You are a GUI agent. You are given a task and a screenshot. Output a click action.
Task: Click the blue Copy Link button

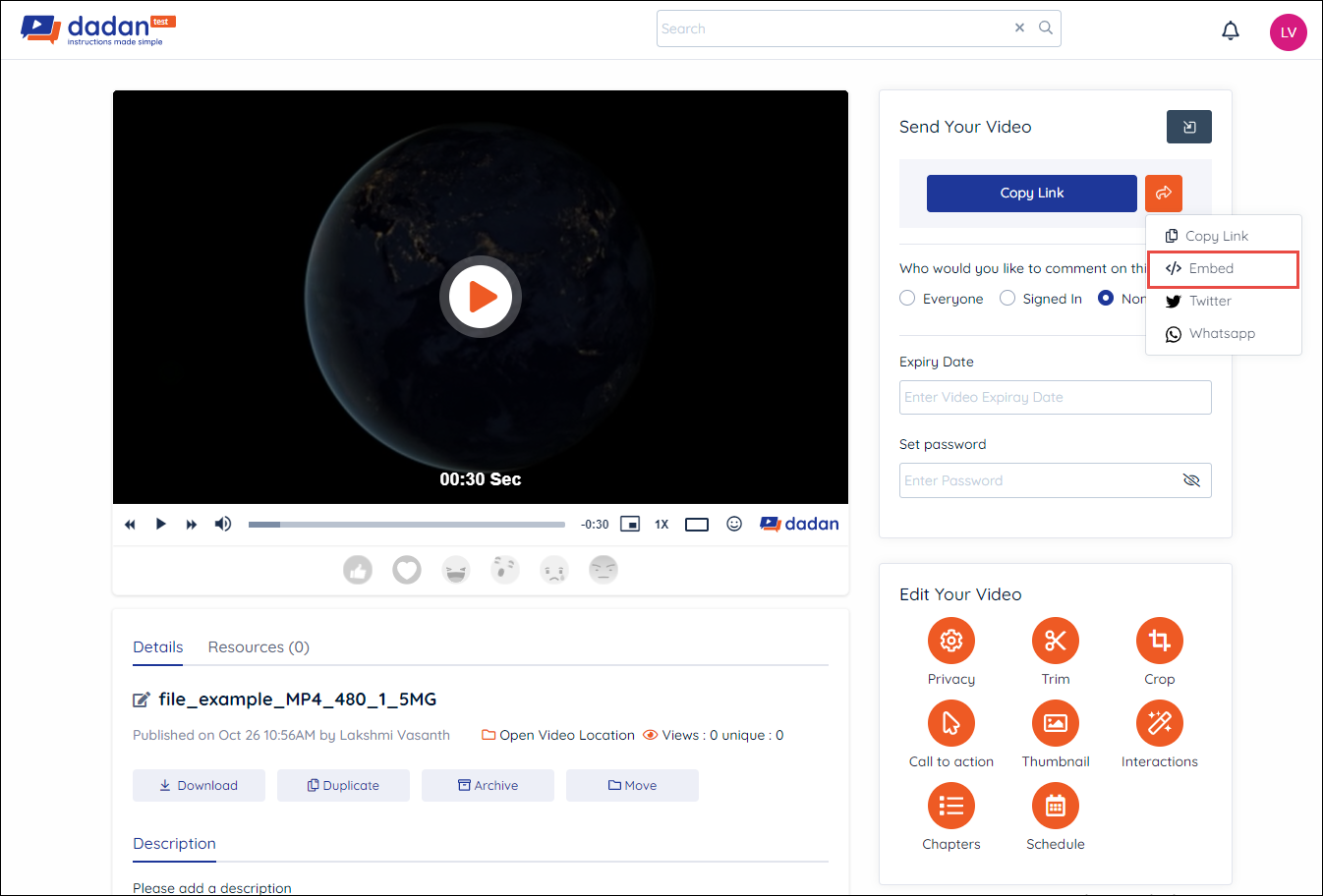(1032, 194)
